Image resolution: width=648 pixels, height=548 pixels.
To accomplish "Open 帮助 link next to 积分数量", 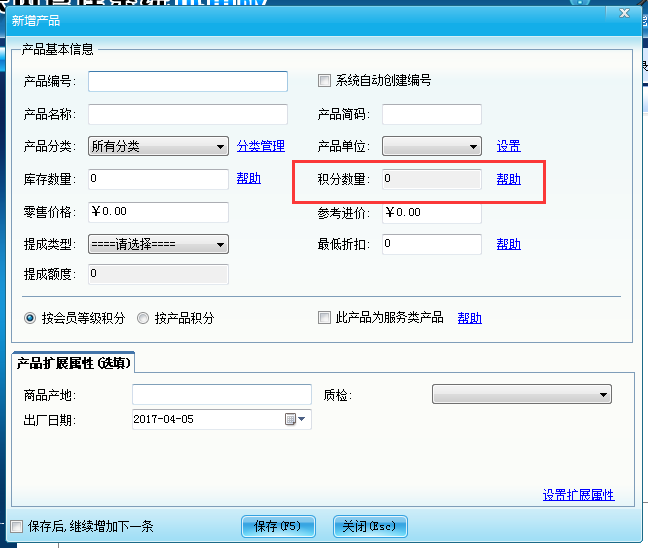I will click(509, 179).
